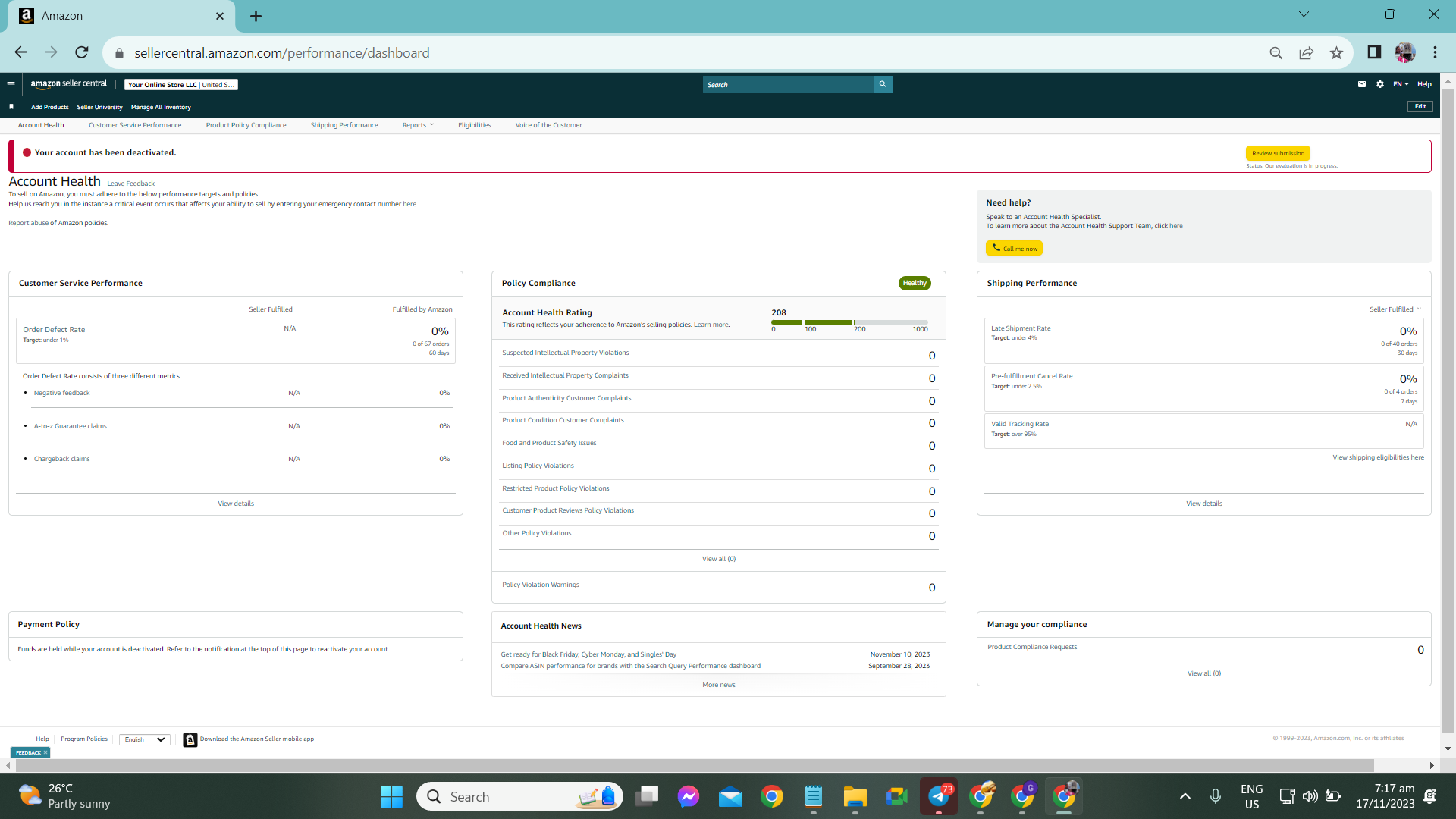Click the vertical page scrollbar
The width and height of the screenshot is (1456, 819).
[x=1448, y=409]
